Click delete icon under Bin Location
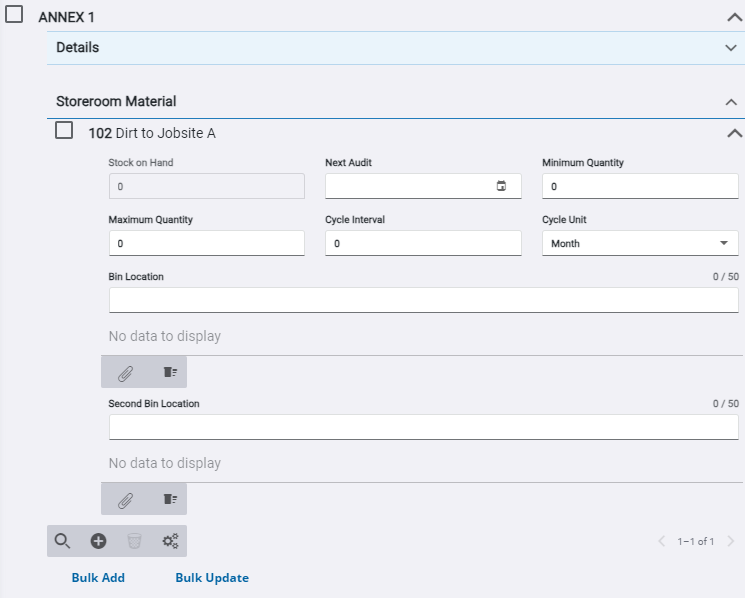The height and width of the screenshot is (598, 745). 170,372
